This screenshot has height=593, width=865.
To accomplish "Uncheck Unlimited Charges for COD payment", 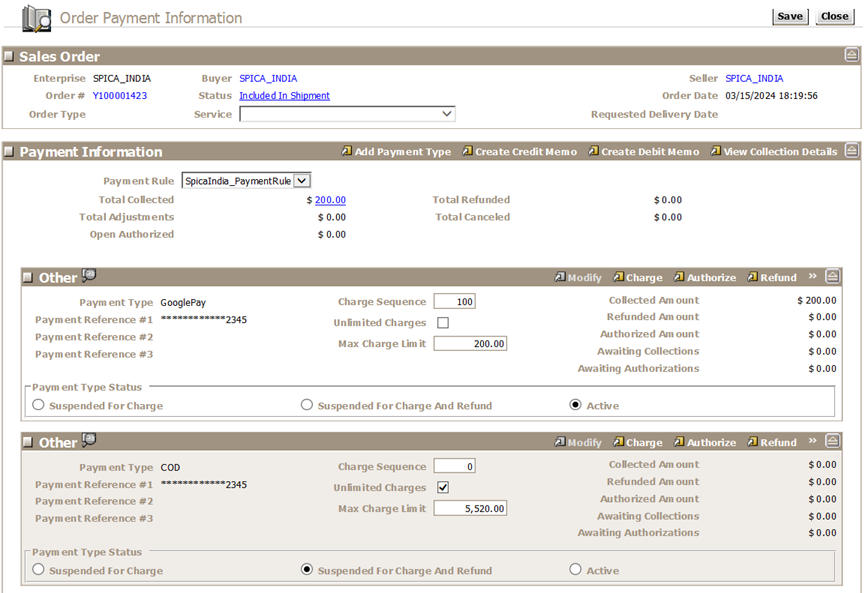I will [x=443, y=488].
